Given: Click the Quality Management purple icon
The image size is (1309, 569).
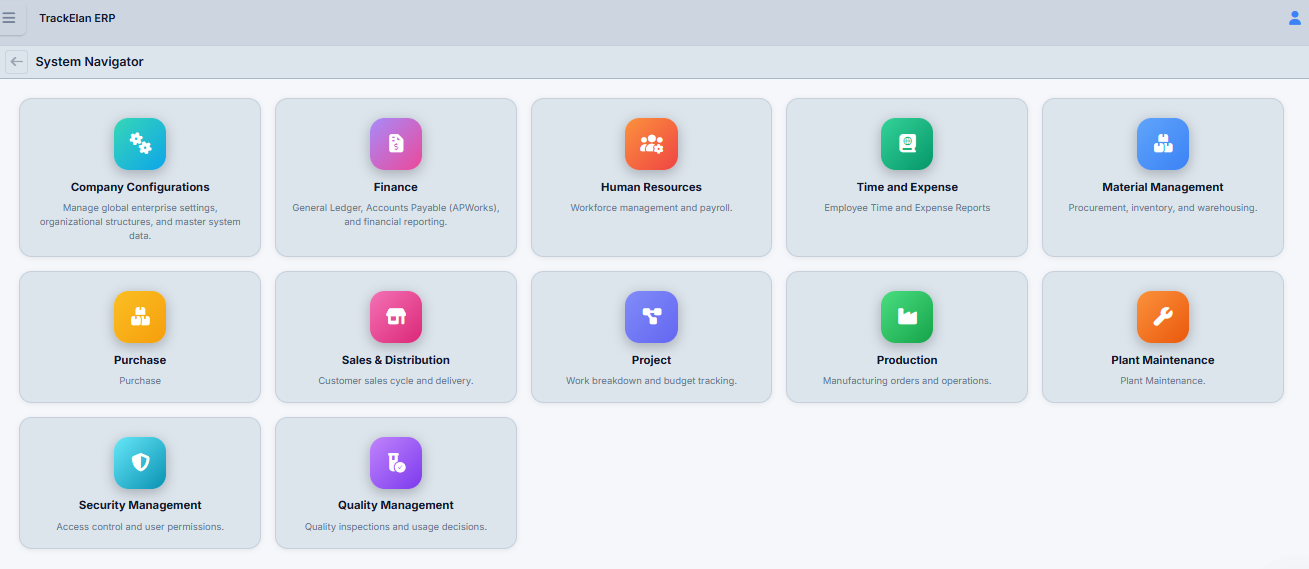Looking at the screenshot, I should click(396, 463).
